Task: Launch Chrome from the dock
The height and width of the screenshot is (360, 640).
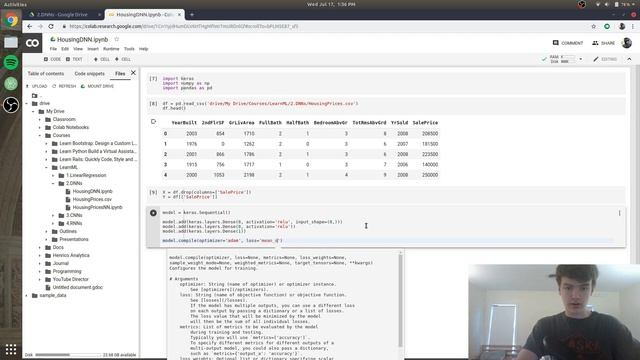Action: point(11,19)
